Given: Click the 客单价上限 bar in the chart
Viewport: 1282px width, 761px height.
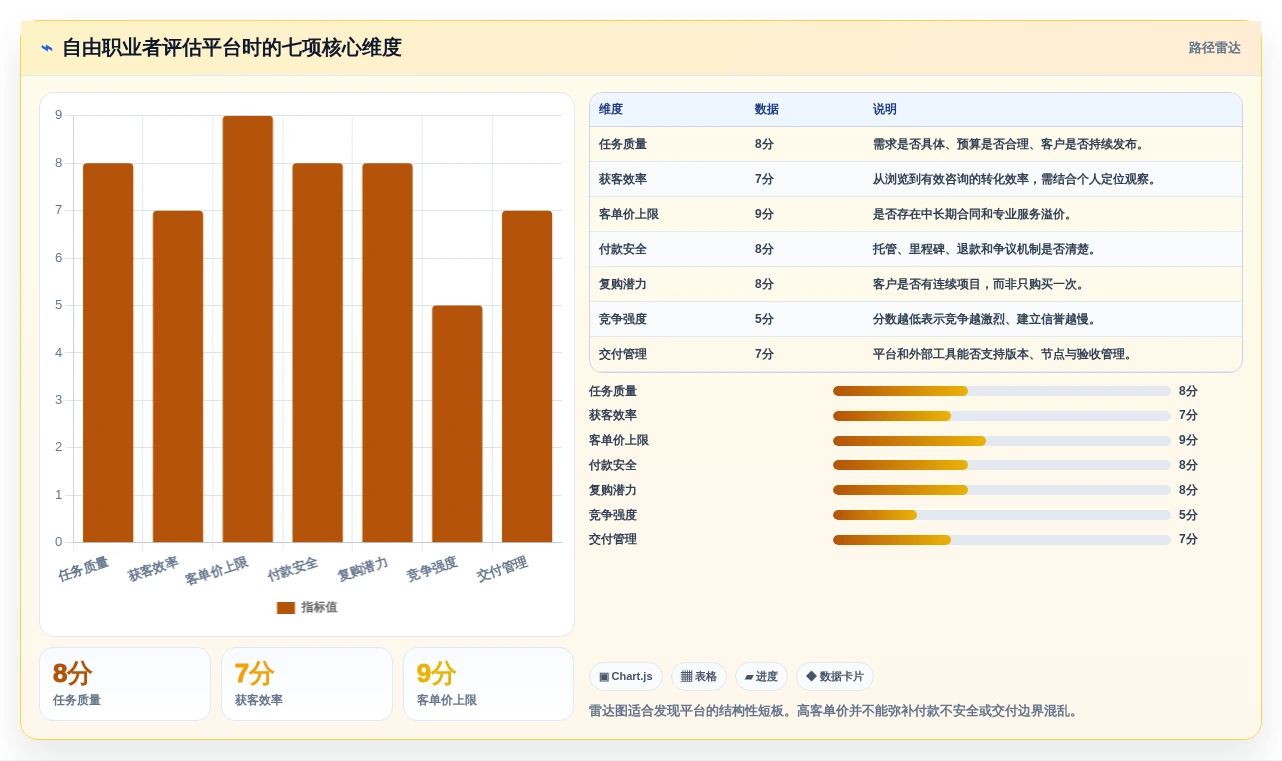Looking at the screenshot, I should (248, 329).
